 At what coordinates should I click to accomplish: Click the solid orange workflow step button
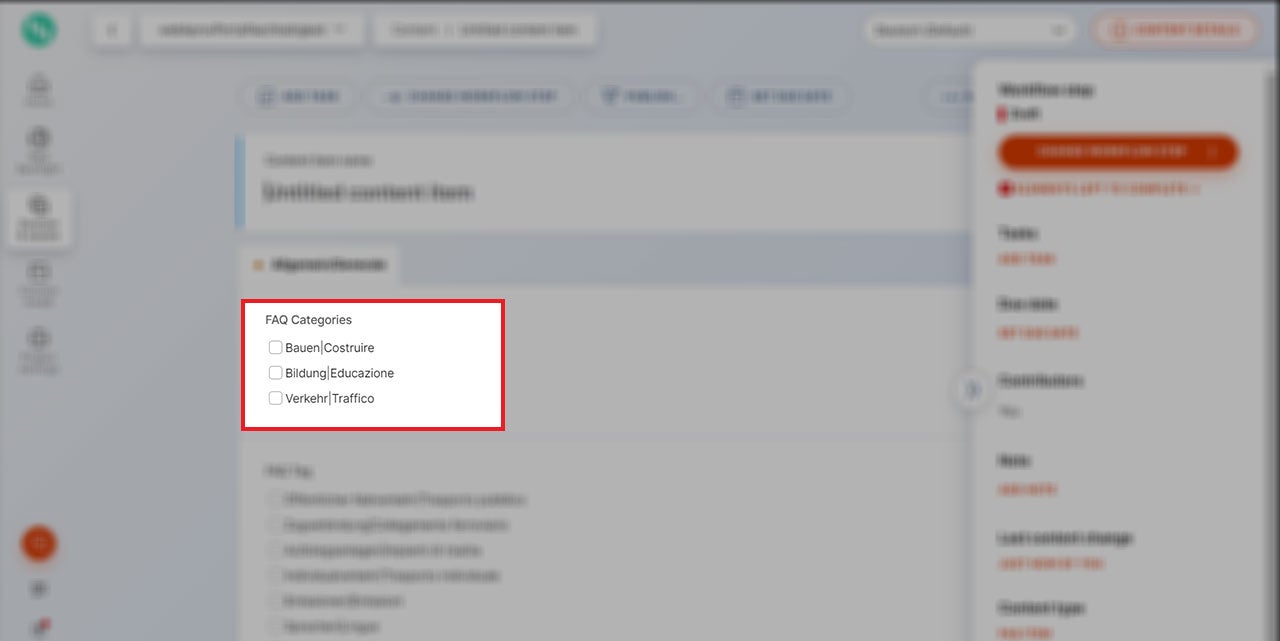pyautogui.click(x=1117, y=152)
